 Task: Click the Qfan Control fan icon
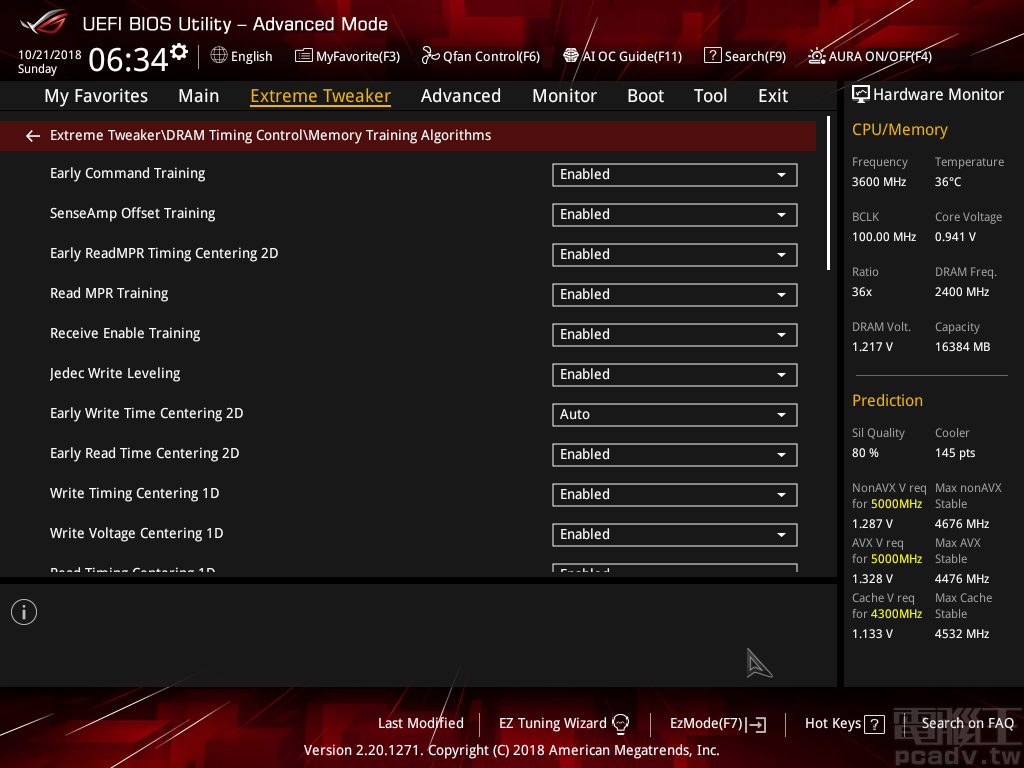430,56
